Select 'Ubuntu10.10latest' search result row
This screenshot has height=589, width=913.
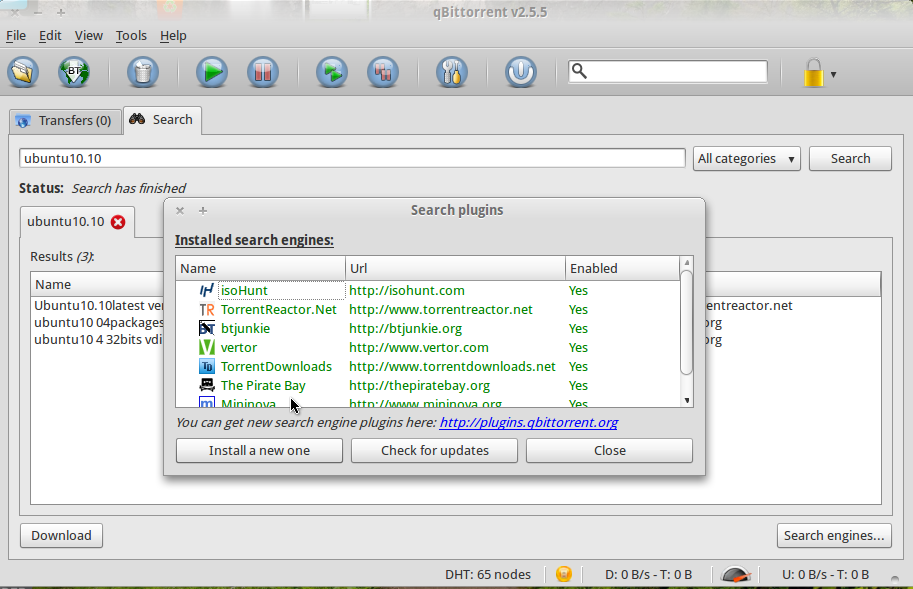point(98,306)
